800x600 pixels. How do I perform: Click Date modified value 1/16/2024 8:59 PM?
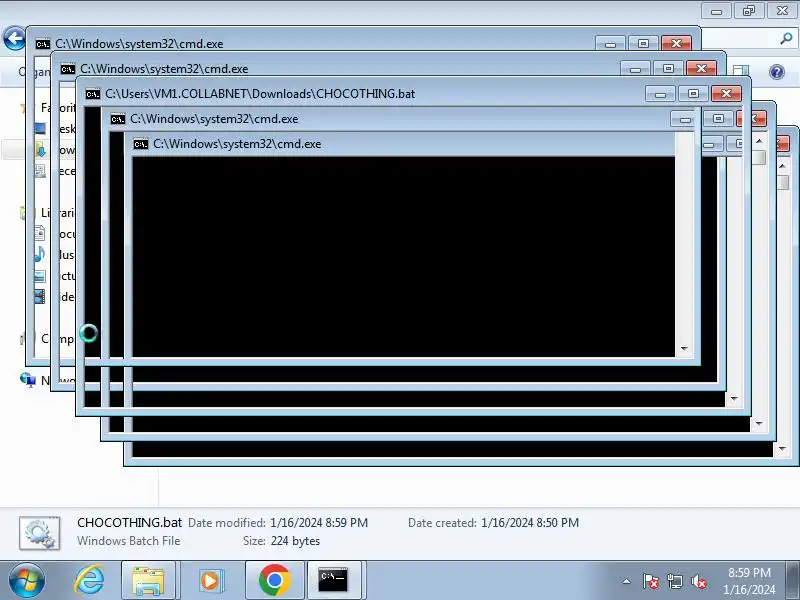pos(319,523)
